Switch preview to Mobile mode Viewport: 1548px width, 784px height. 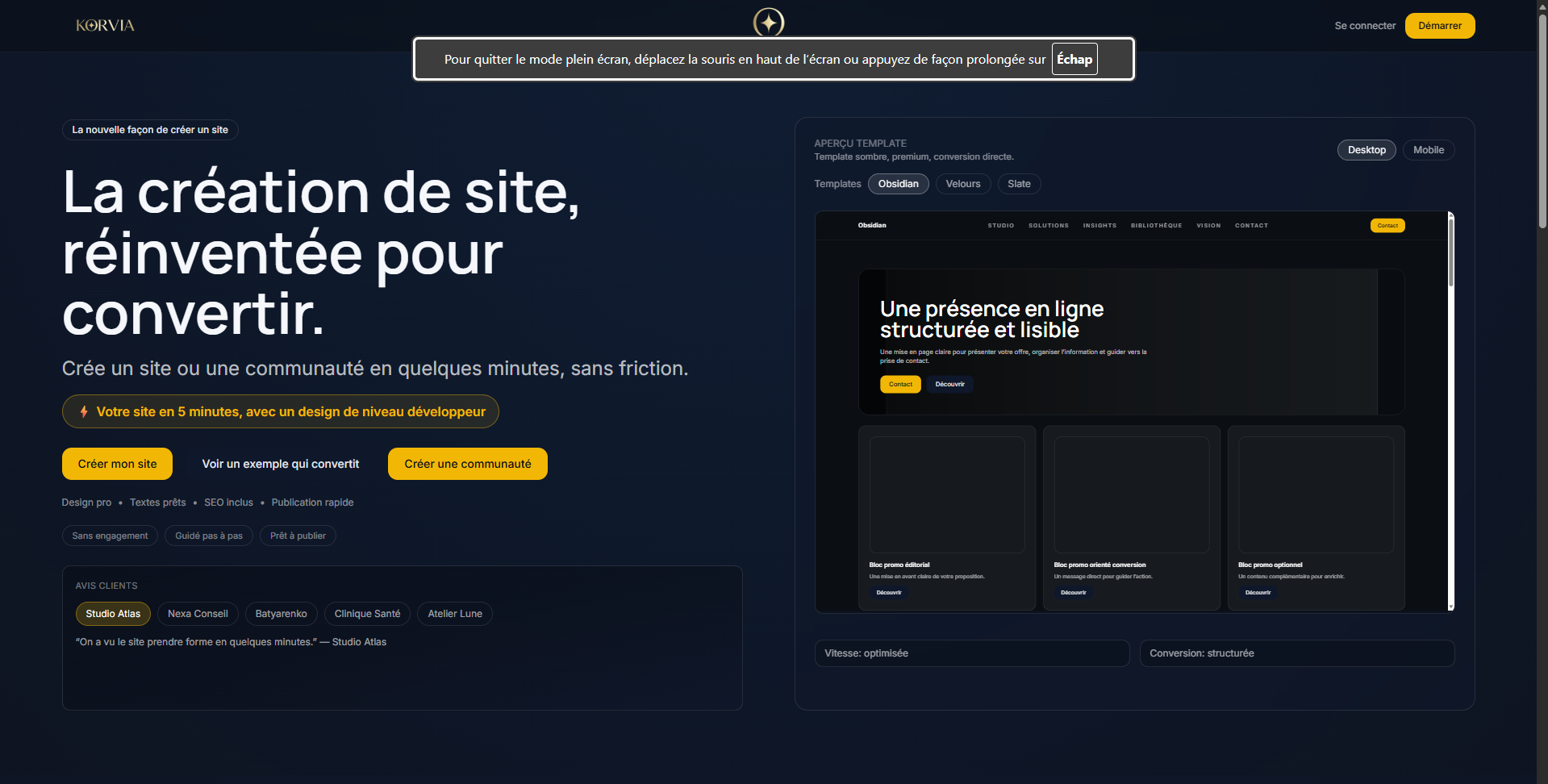(x=1428, y=150)
